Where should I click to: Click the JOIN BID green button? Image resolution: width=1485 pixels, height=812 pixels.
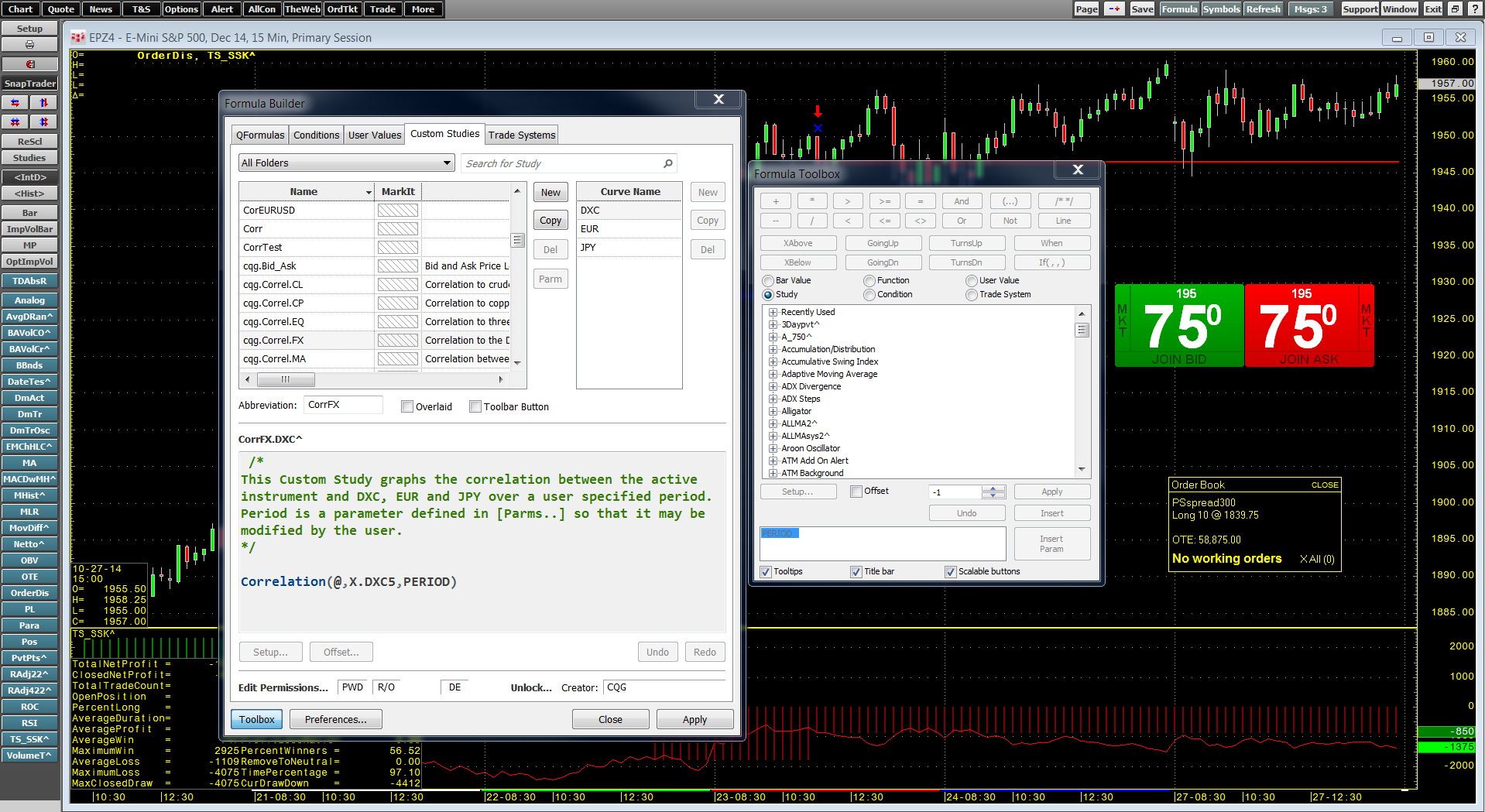pos(1178,359)
